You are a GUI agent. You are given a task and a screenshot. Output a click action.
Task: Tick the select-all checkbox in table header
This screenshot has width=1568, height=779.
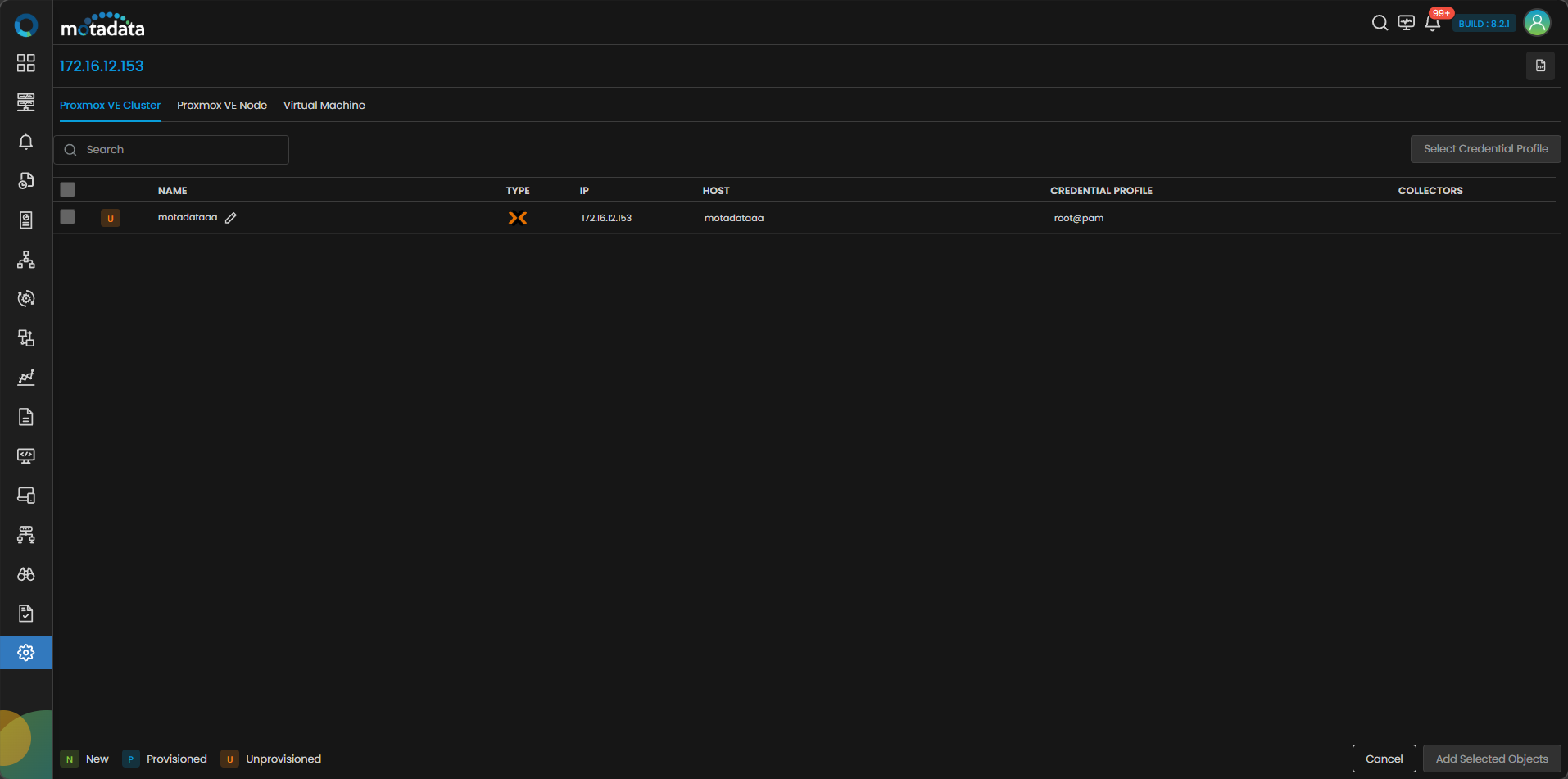point(68,190)
